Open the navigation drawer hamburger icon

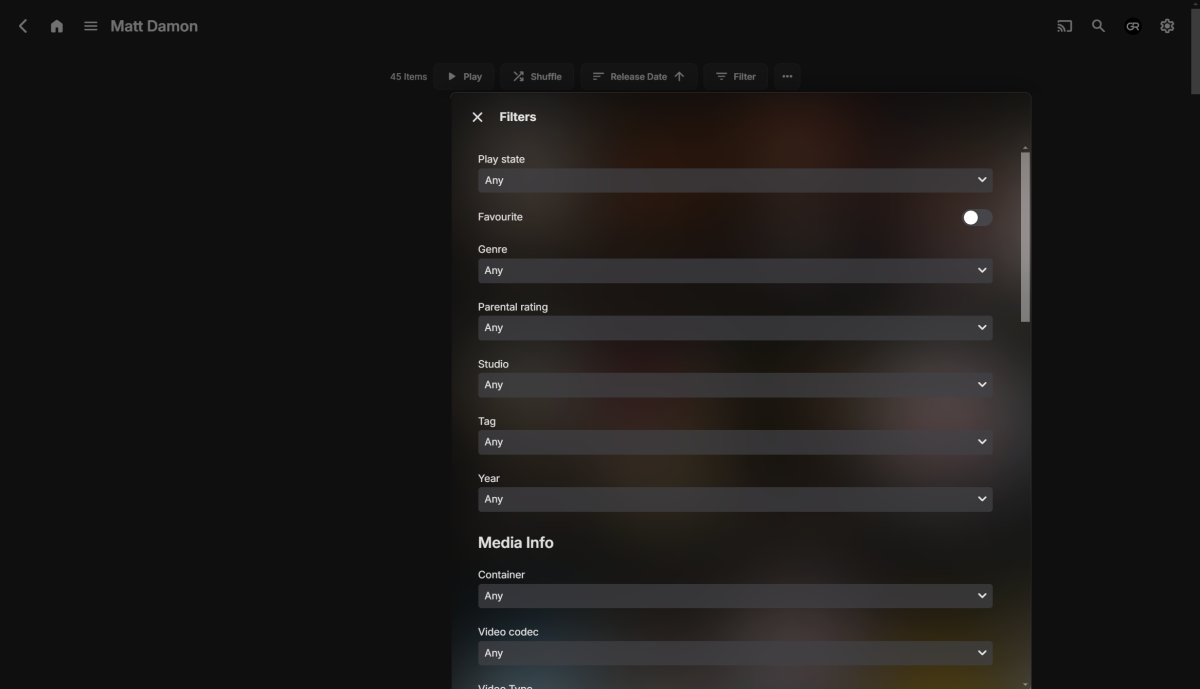90,26
